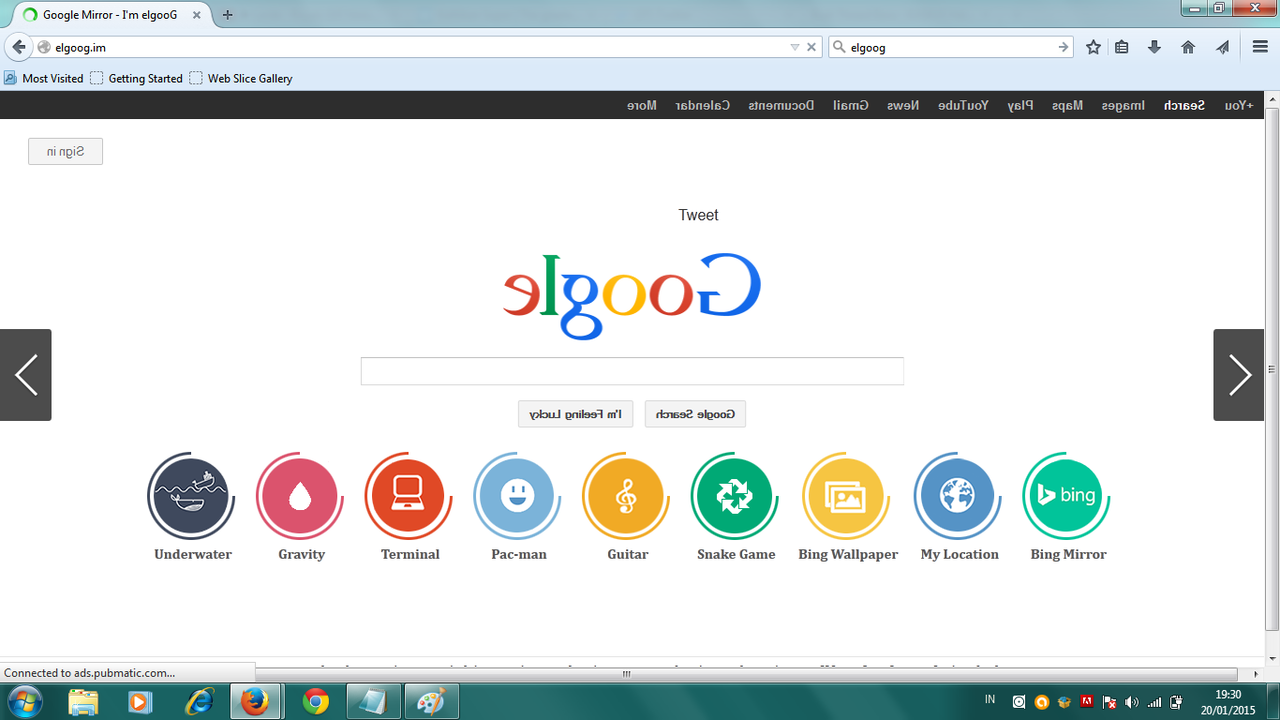1280x720 pixels.
Task: Open a new tab with the plus button
Action: click(x=228, y=15)
